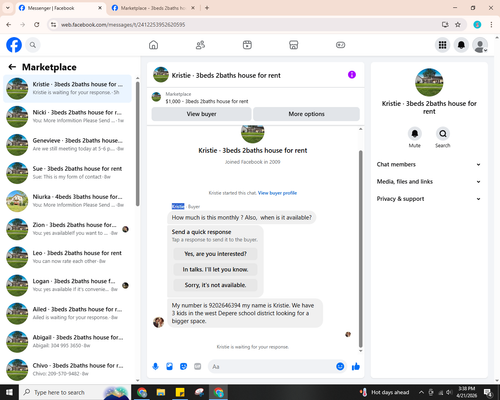Screen dimensions: 500x400
Task: Open File Explorer from taskbar
Action: [161, 392]
